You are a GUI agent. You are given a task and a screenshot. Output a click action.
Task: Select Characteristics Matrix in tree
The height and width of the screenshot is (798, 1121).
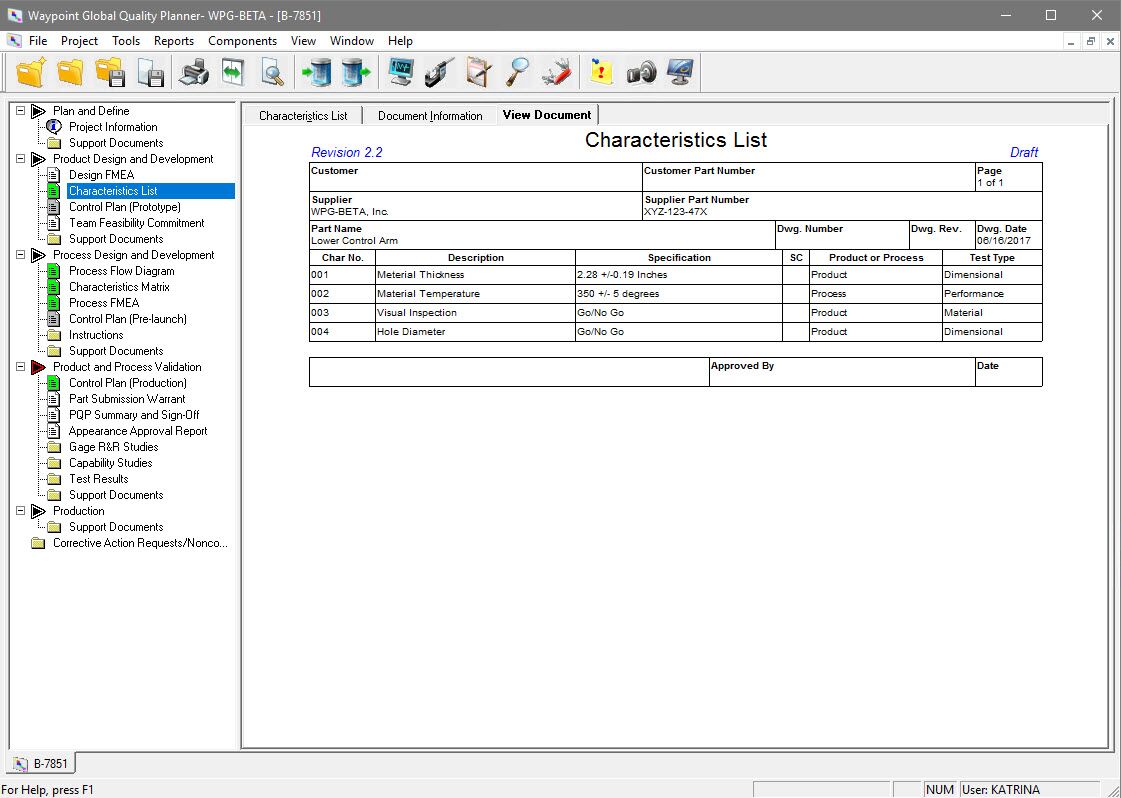119,287
